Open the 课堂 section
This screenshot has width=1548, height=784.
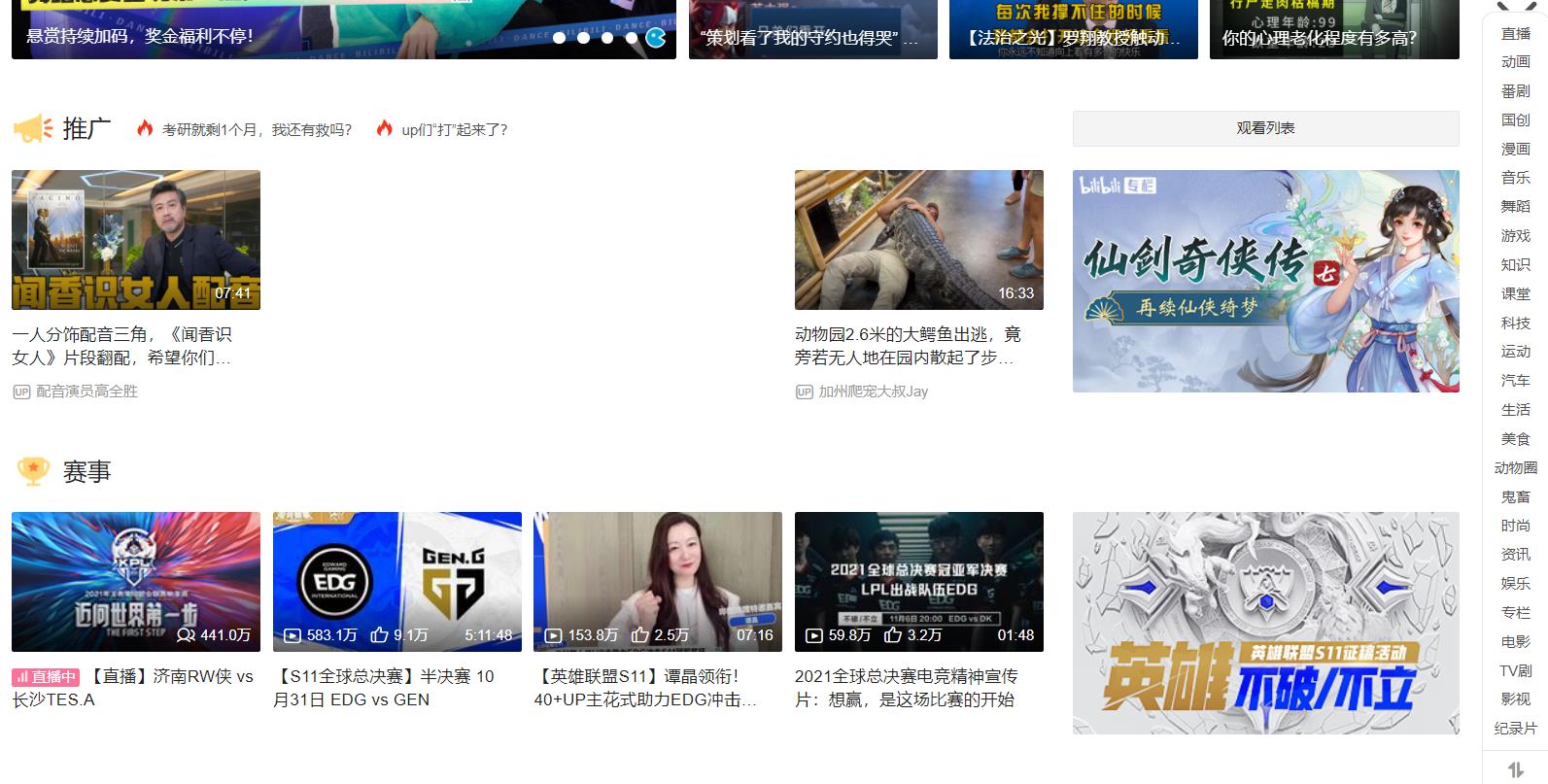click(x=1516, y=293)
